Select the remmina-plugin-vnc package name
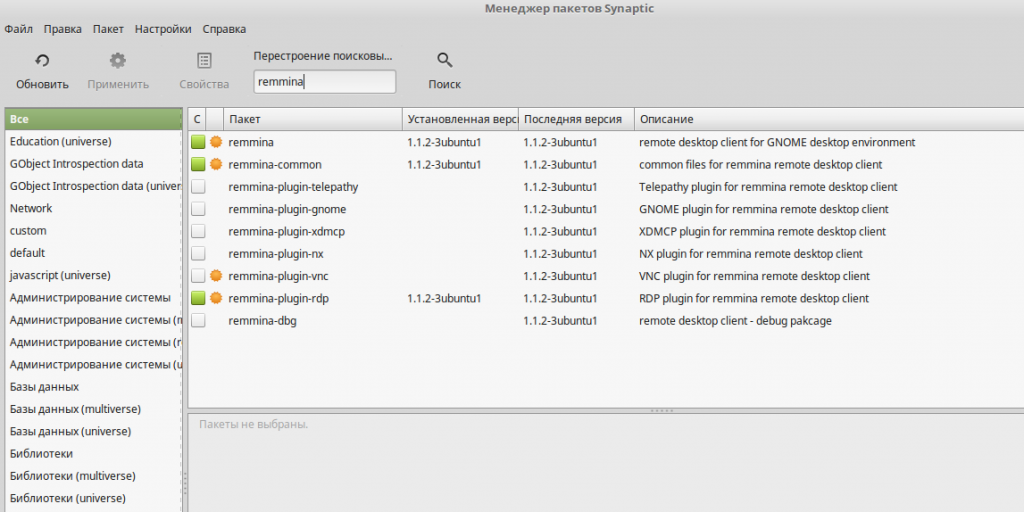The width and height of the screenshot is (1024, 512). (278, 276)
